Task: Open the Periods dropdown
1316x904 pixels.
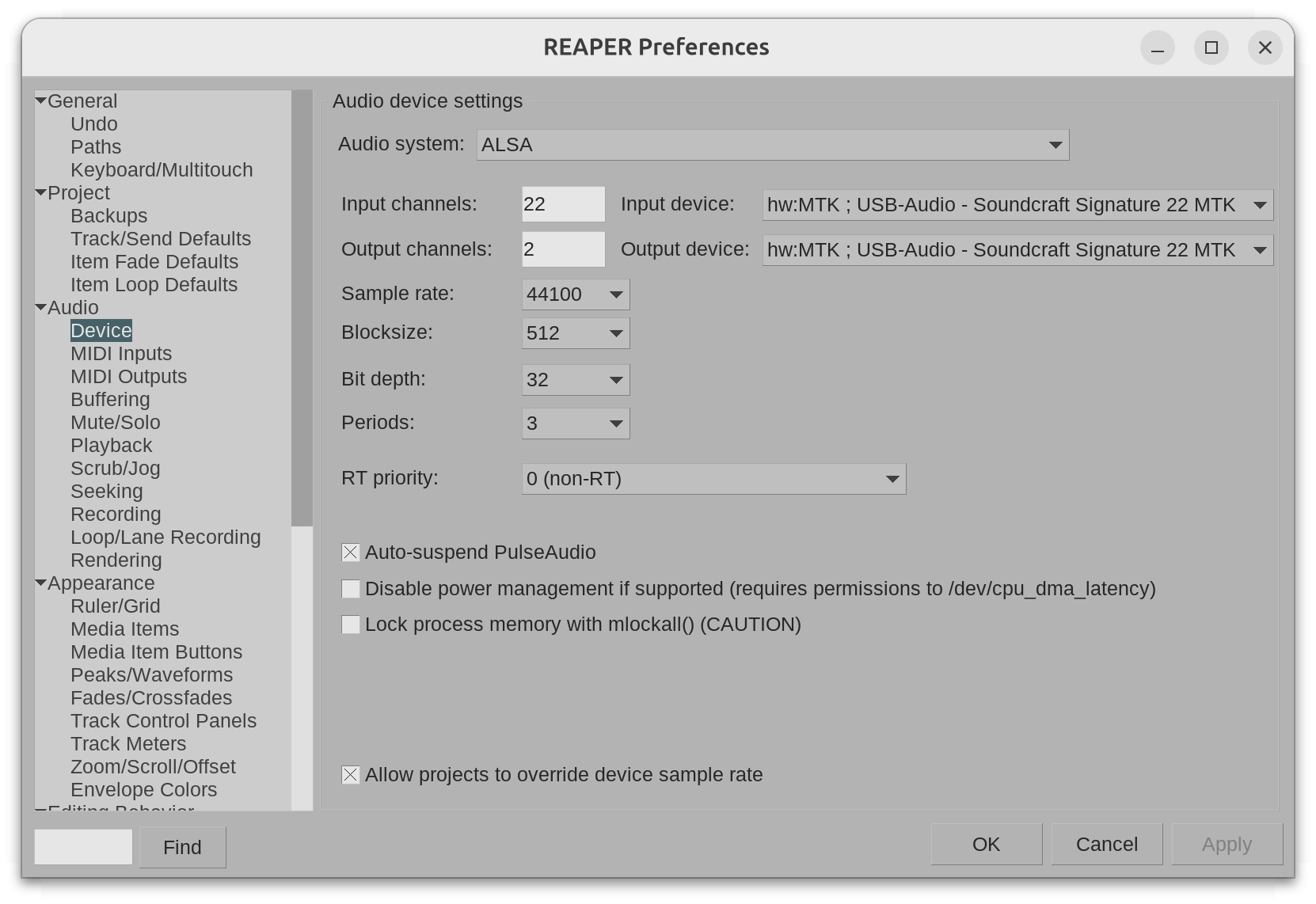Action: coord(576,424)
